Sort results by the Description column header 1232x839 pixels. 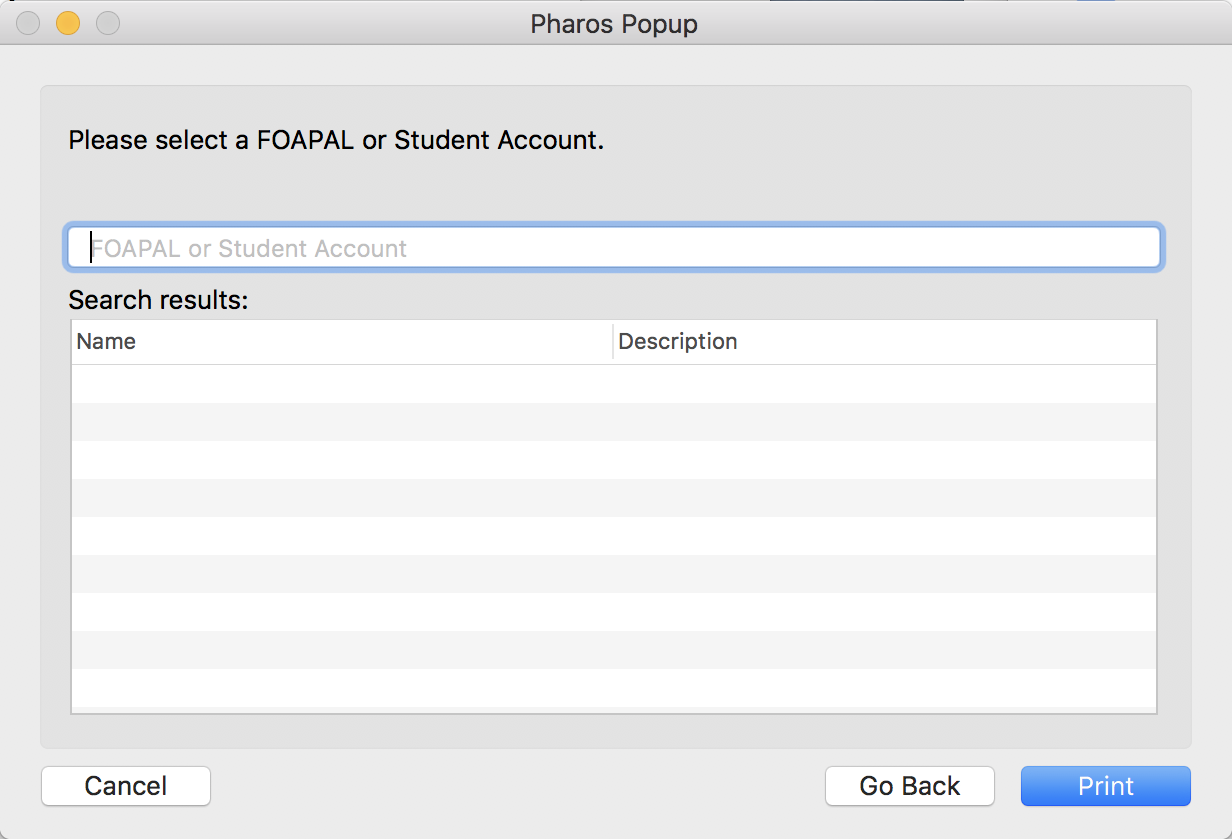[885, 341]
